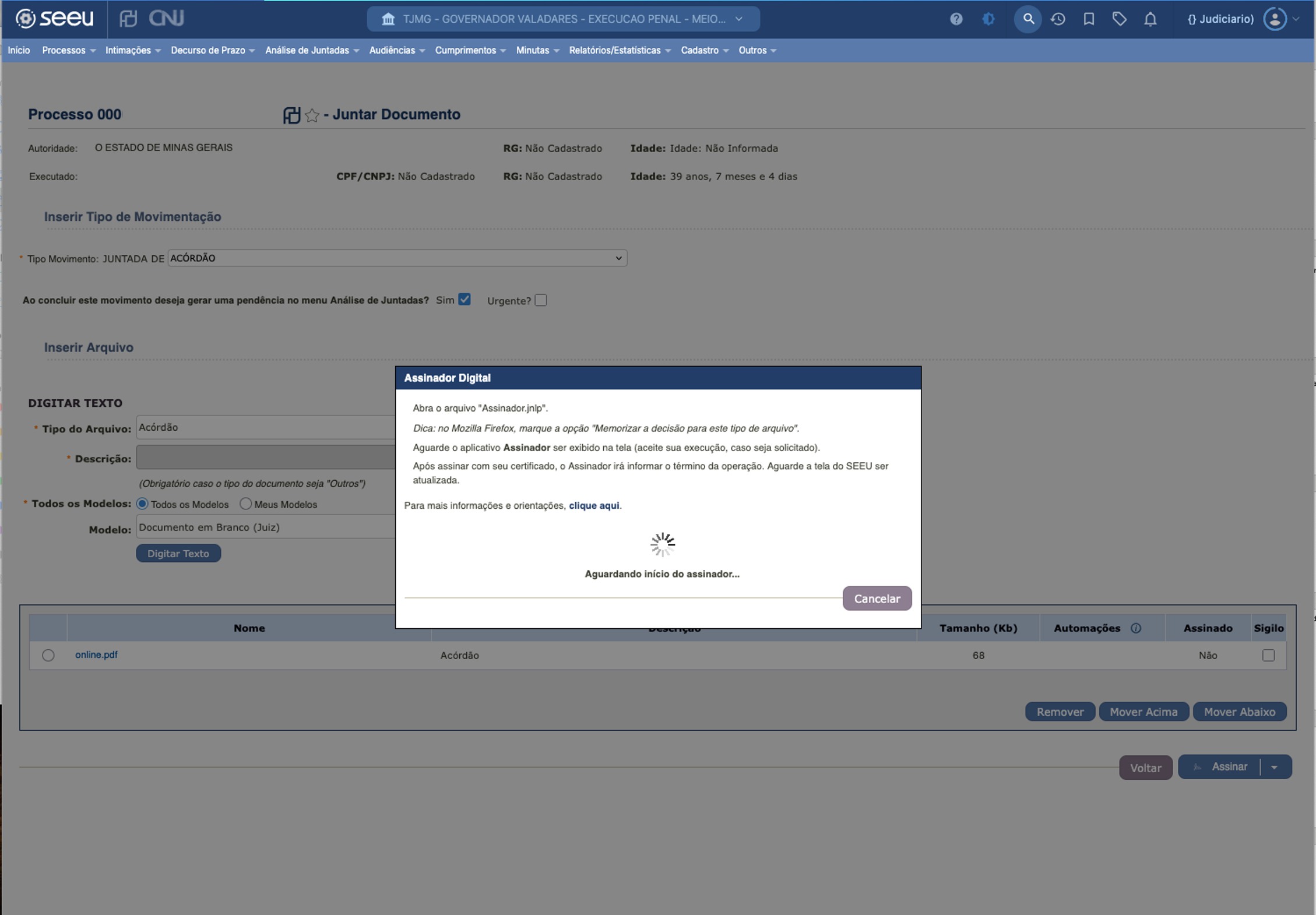
Task: Open the SEEU search tool
Action: 1028,19
